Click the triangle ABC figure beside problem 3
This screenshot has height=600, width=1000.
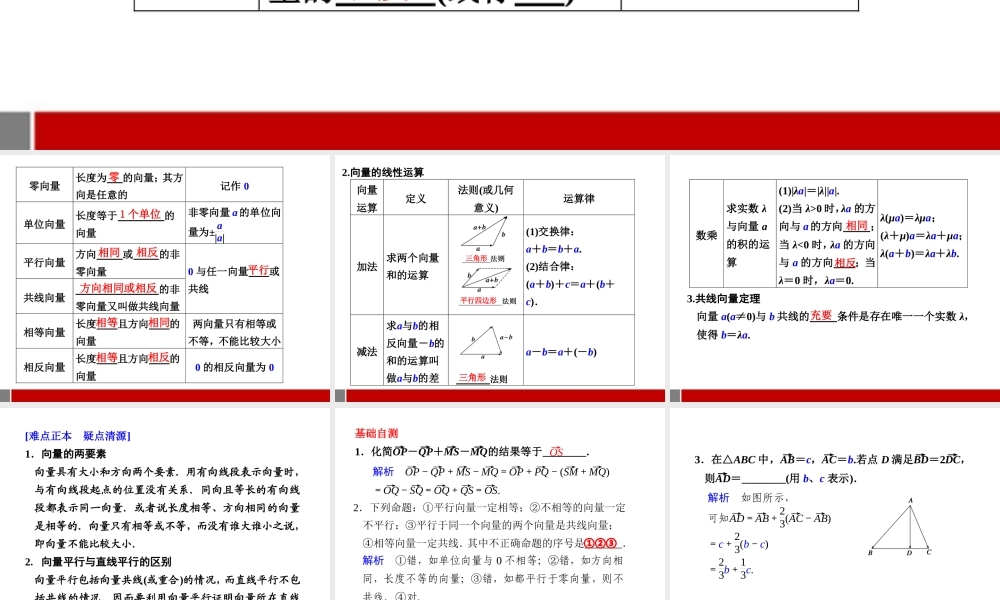900,527
